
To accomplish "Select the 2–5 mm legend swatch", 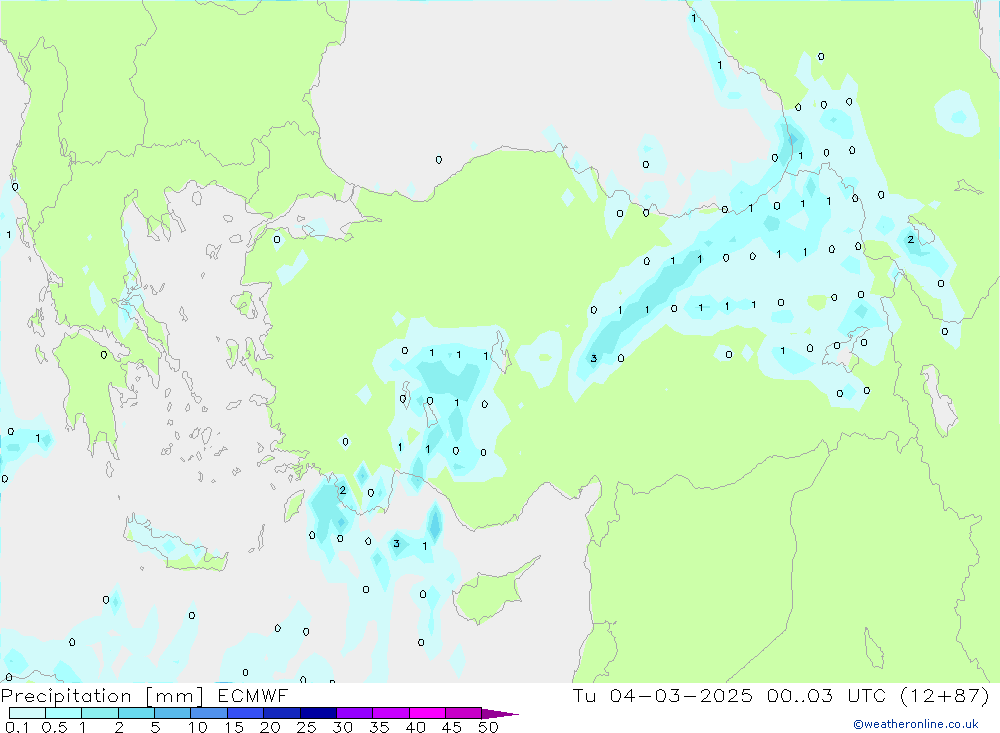I will coord(136,713).
